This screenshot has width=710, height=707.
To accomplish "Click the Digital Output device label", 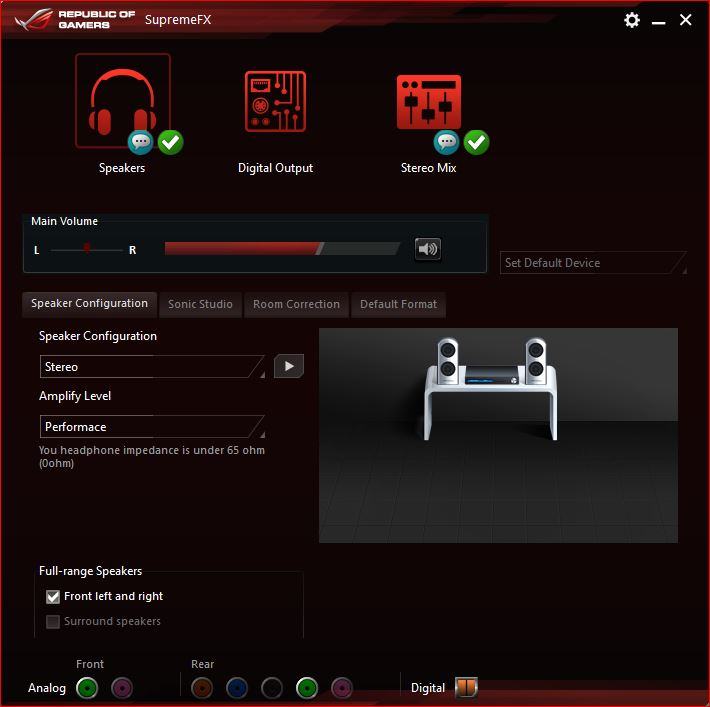I will pyautogui.click(x=275, y=168).
